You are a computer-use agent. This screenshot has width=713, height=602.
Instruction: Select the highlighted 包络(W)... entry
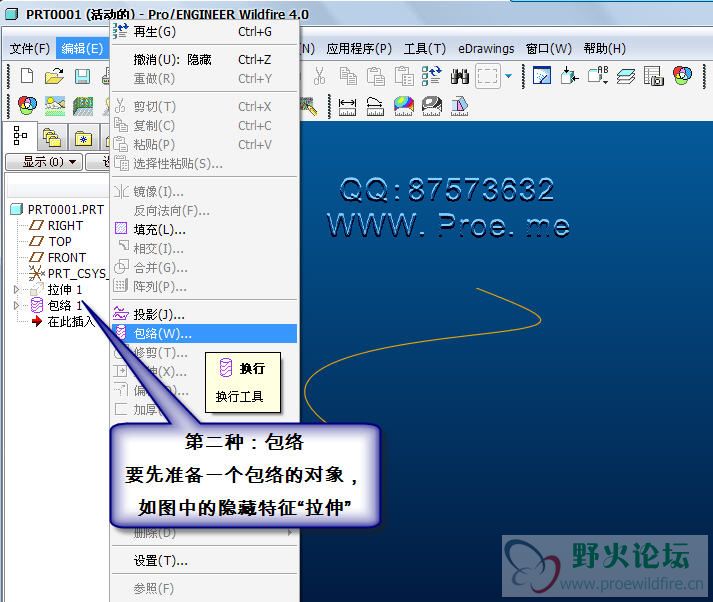pyautogui.click(x=204, y=333)
